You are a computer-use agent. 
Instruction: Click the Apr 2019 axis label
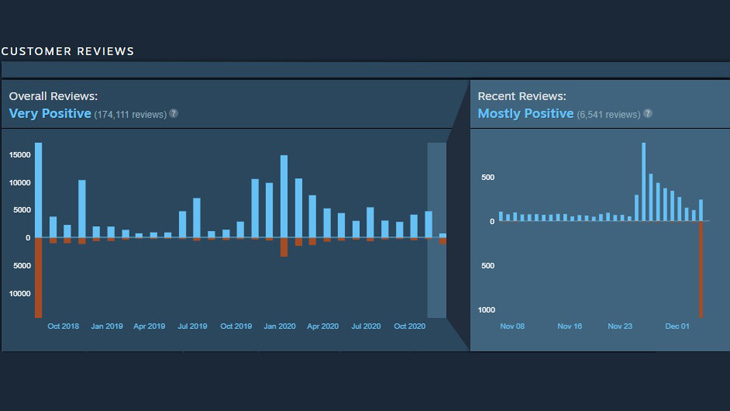(x=149, y=326)
